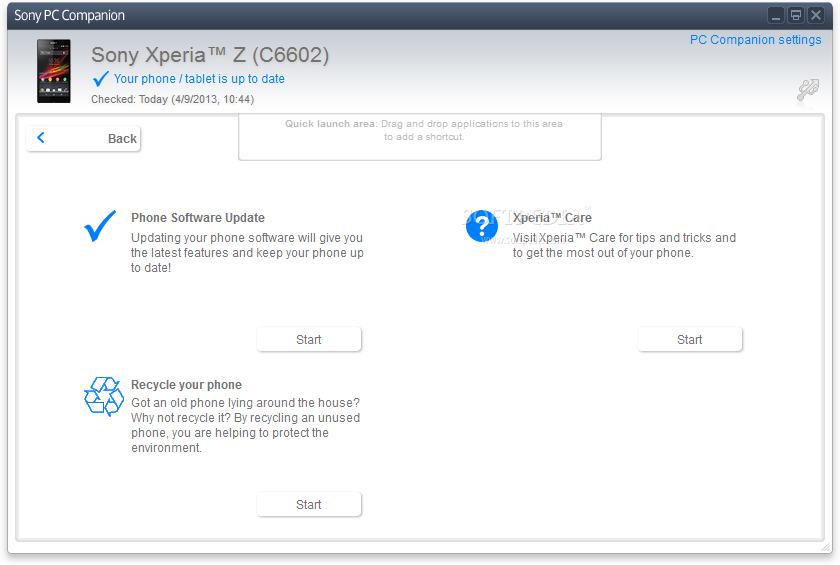
Task: Click the 'Checked: Today' timestamp text
Action: pyautogui.click(x=172, y=99)
